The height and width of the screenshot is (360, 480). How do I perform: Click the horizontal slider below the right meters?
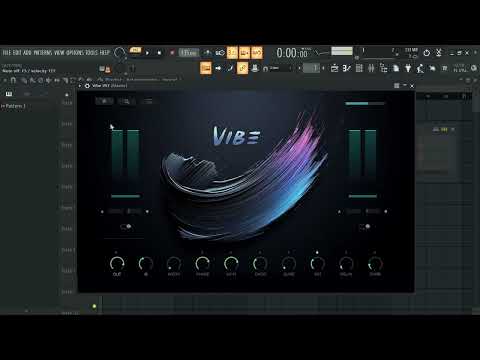click(363, 196)
